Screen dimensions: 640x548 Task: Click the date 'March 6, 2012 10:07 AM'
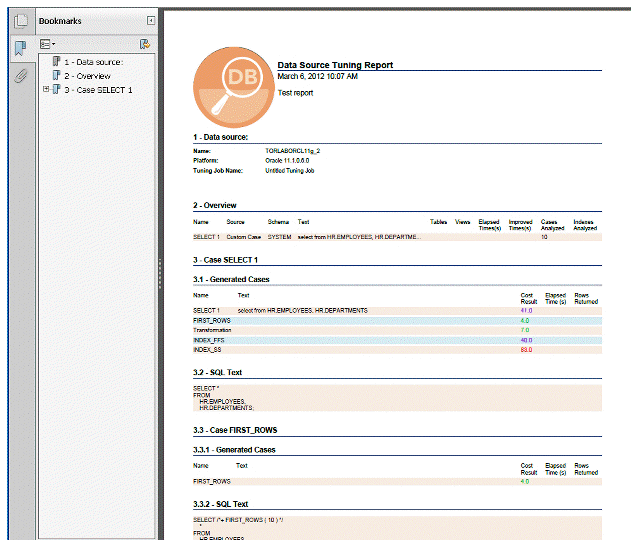(x=318, y=76)
